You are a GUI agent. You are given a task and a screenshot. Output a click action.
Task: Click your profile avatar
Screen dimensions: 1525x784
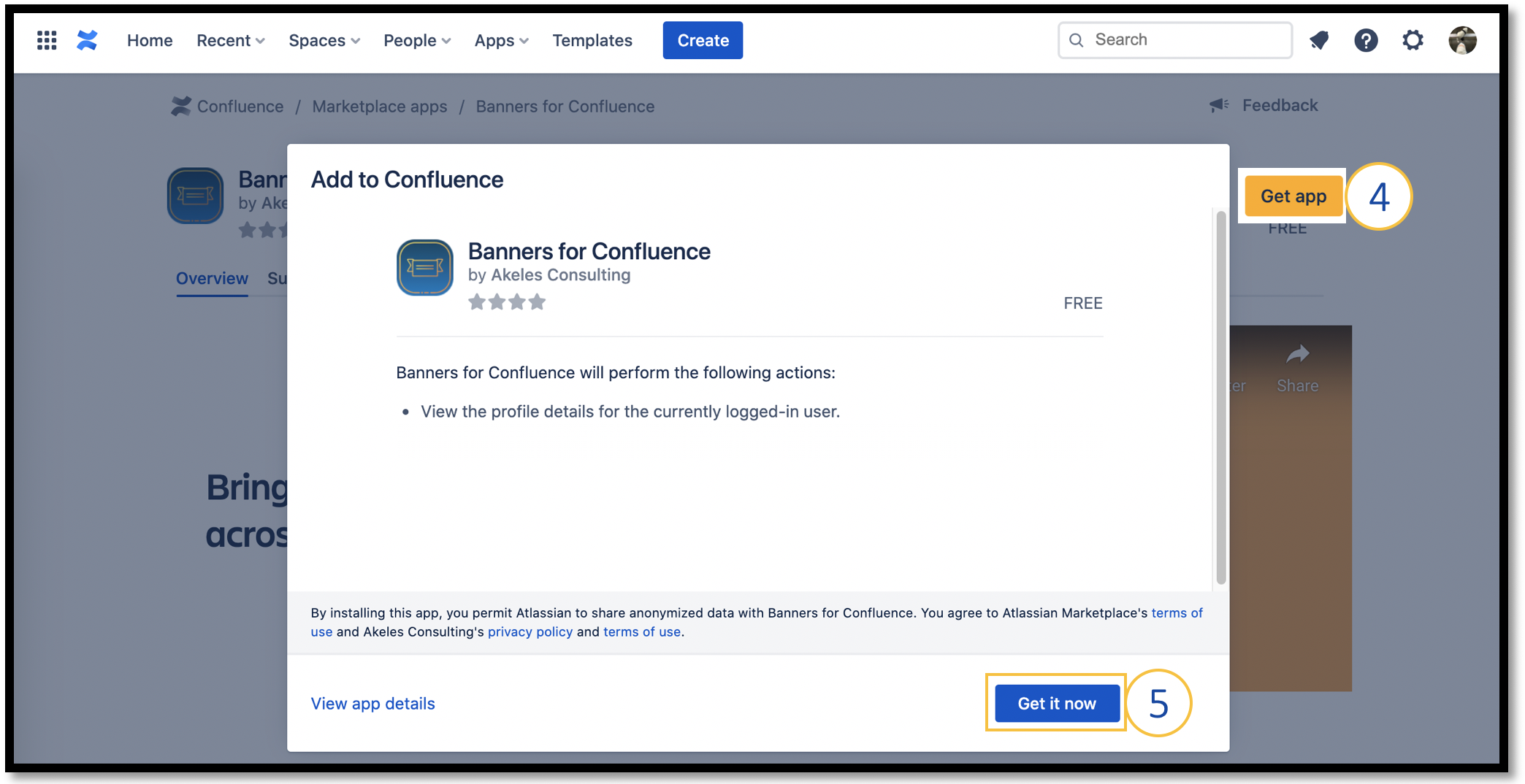pyautogui.click(x=1462, y=40)
